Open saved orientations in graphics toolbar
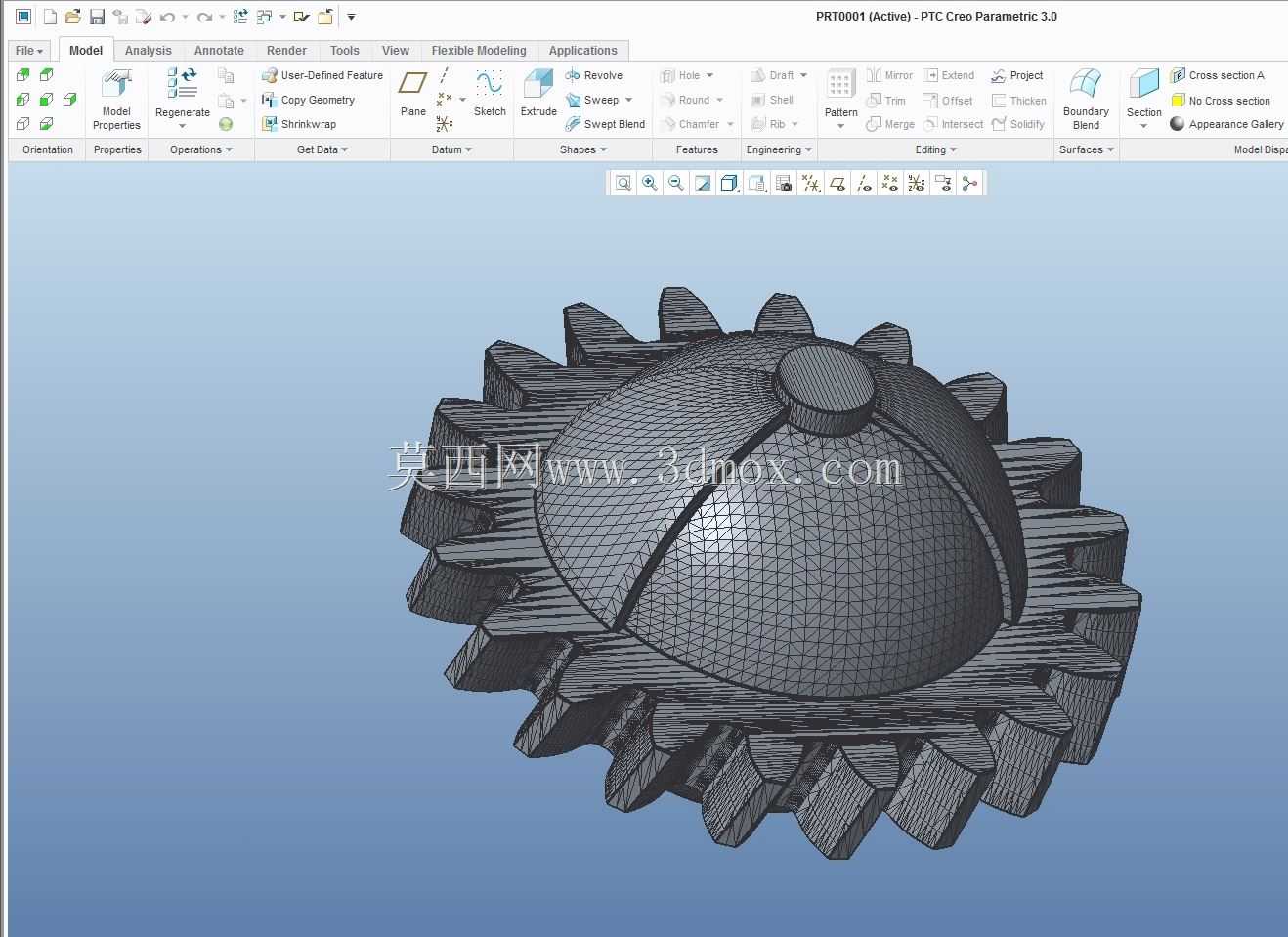1288x937 pixels. coord(756,183)
